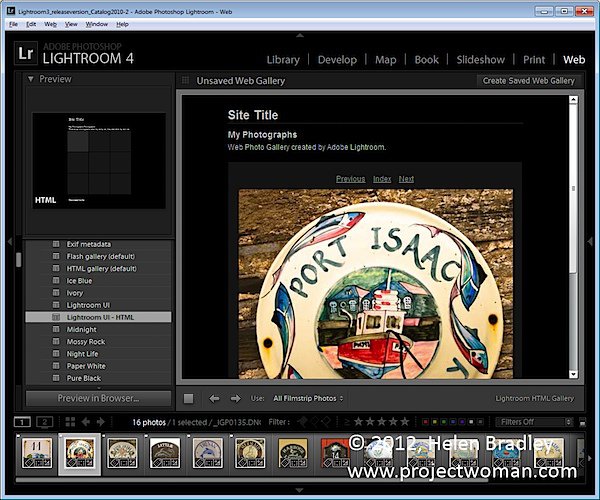Screen dimensions: 600x500
Task: Click the stop preview square icon
Action: pos(188,399)
